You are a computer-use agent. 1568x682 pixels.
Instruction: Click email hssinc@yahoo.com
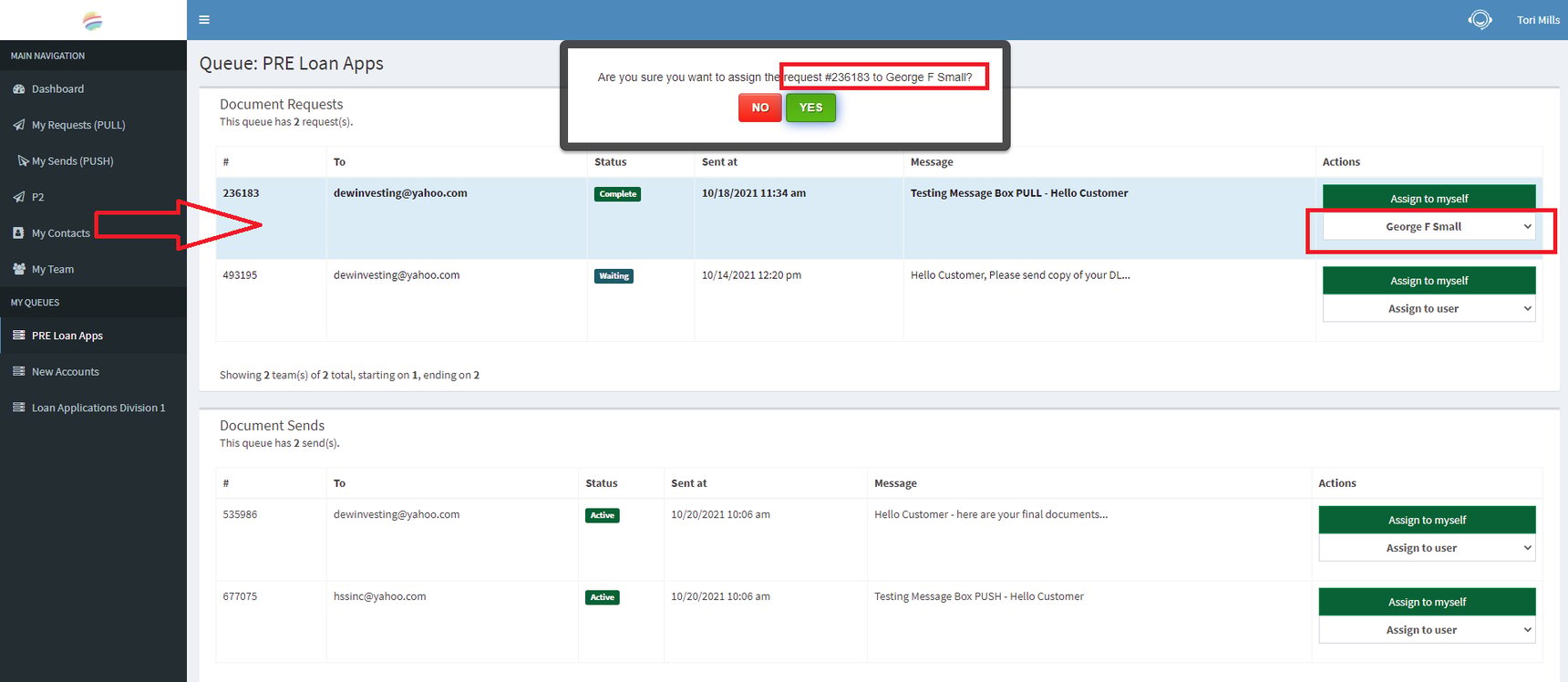[x=379, y=596]
